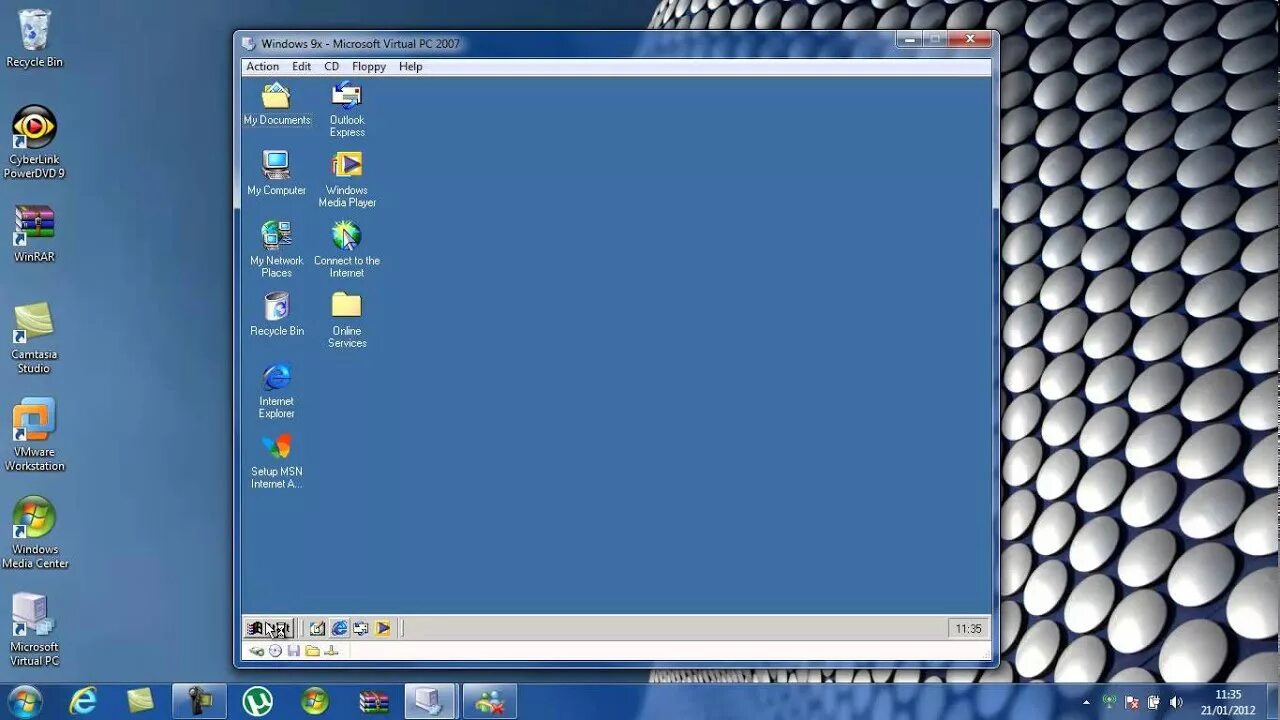The image size is (1280, 720).
Task: Open the Help menu in Virtual PC
Action: click(x=410, y=67)
